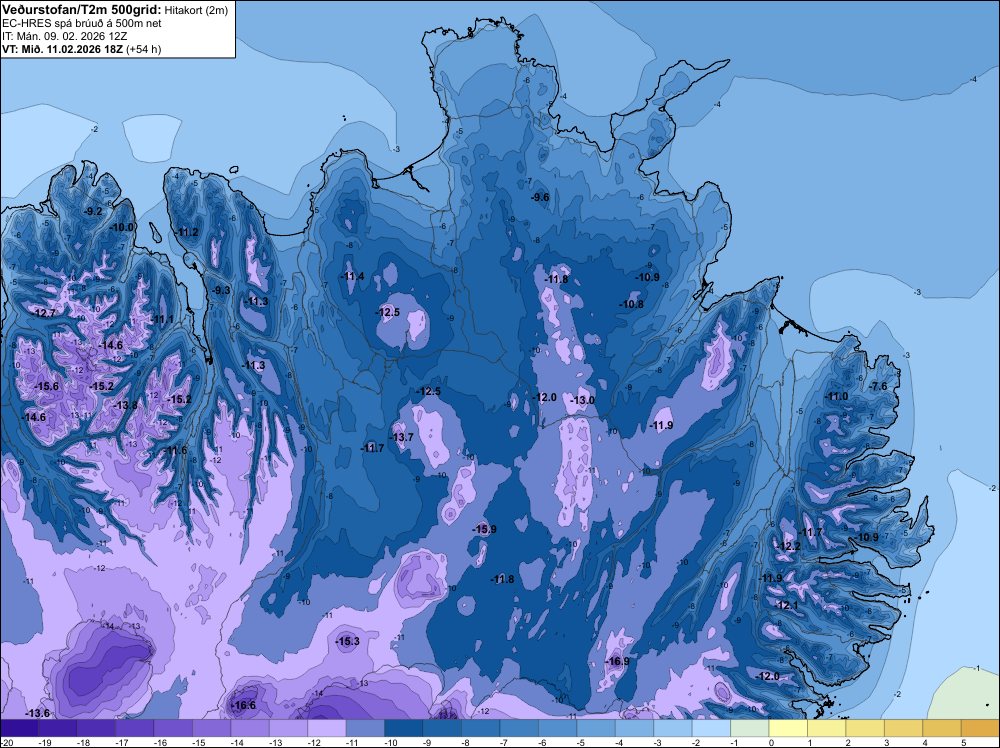Click the title "Veðurstofan/T2m 500grid: Hitakort (2m)"

114,9
